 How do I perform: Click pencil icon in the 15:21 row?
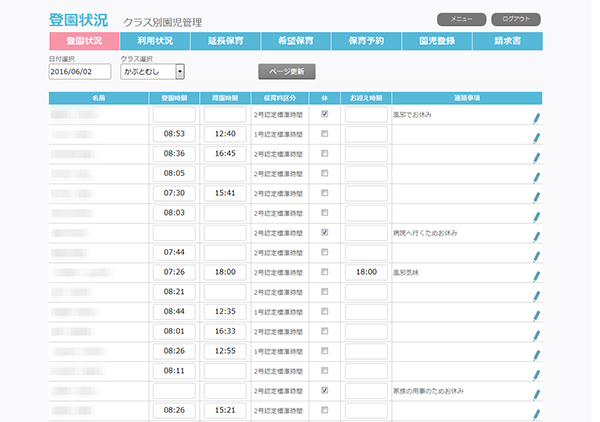point(536,415)
